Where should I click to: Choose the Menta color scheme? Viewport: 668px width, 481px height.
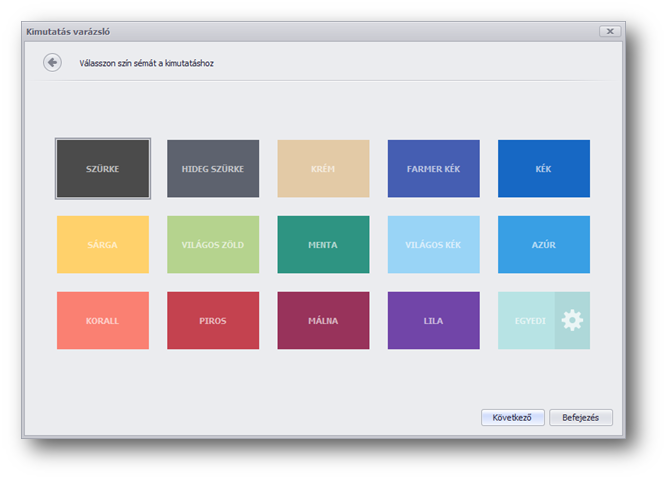tap(323, 245)
